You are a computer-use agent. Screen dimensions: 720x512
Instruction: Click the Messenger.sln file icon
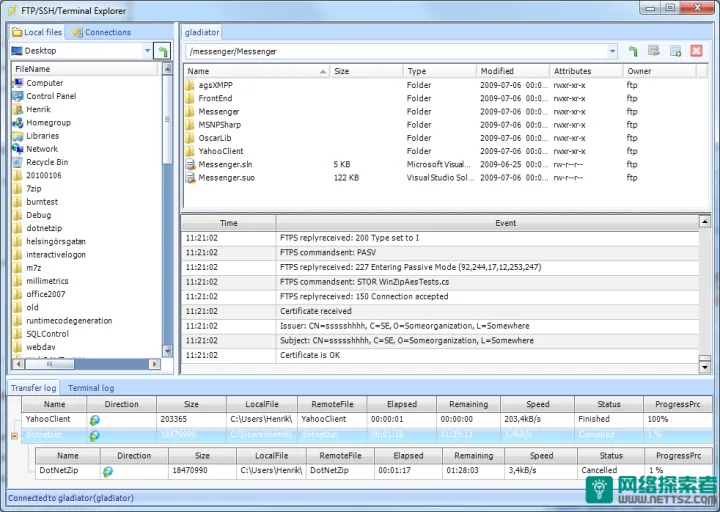190,164
